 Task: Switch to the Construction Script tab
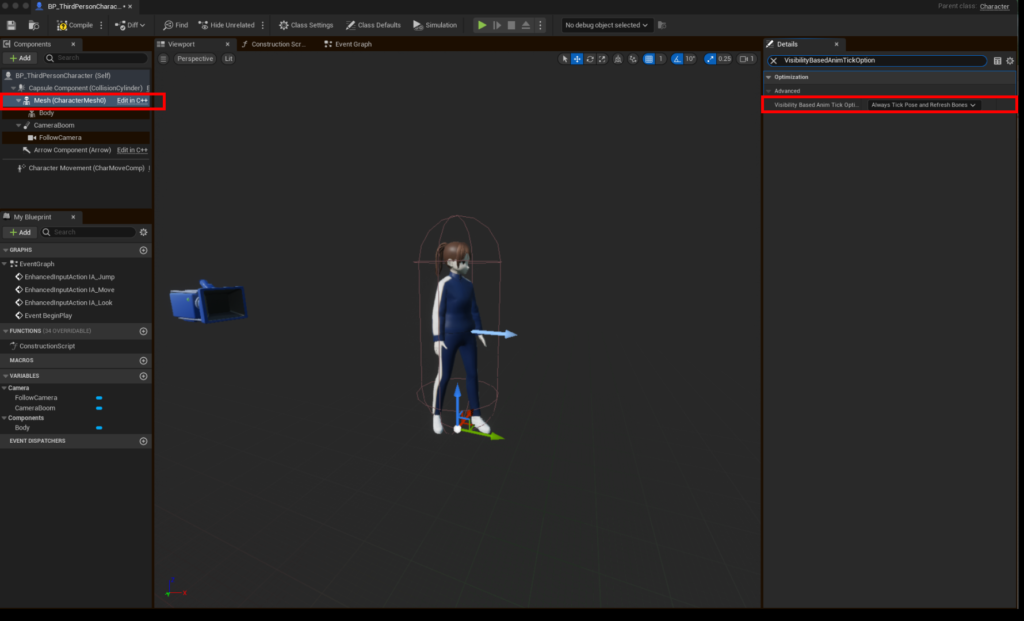click(273, 44)
